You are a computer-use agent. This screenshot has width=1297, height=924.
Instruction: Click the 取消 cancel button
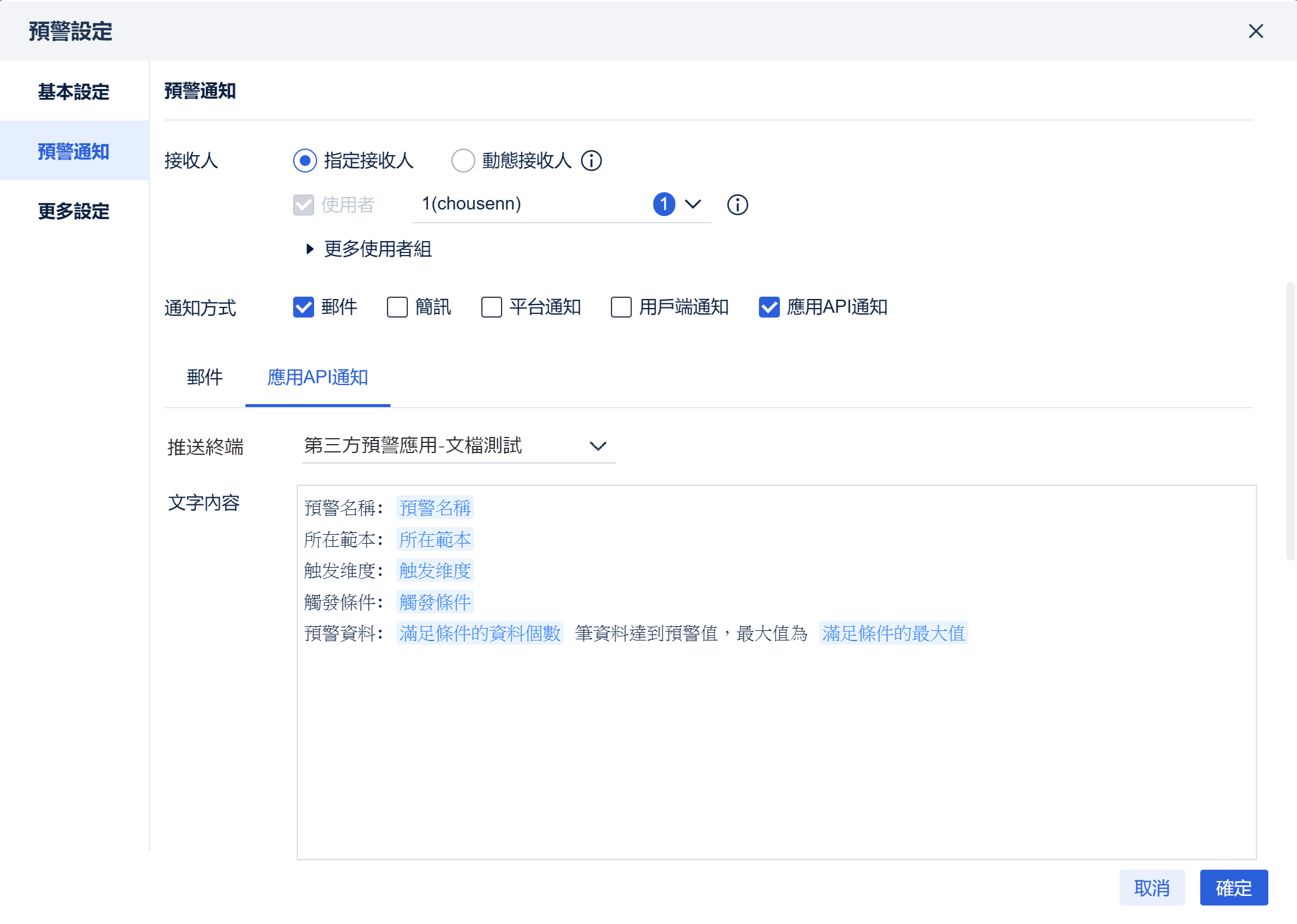tap(1152, 888)
